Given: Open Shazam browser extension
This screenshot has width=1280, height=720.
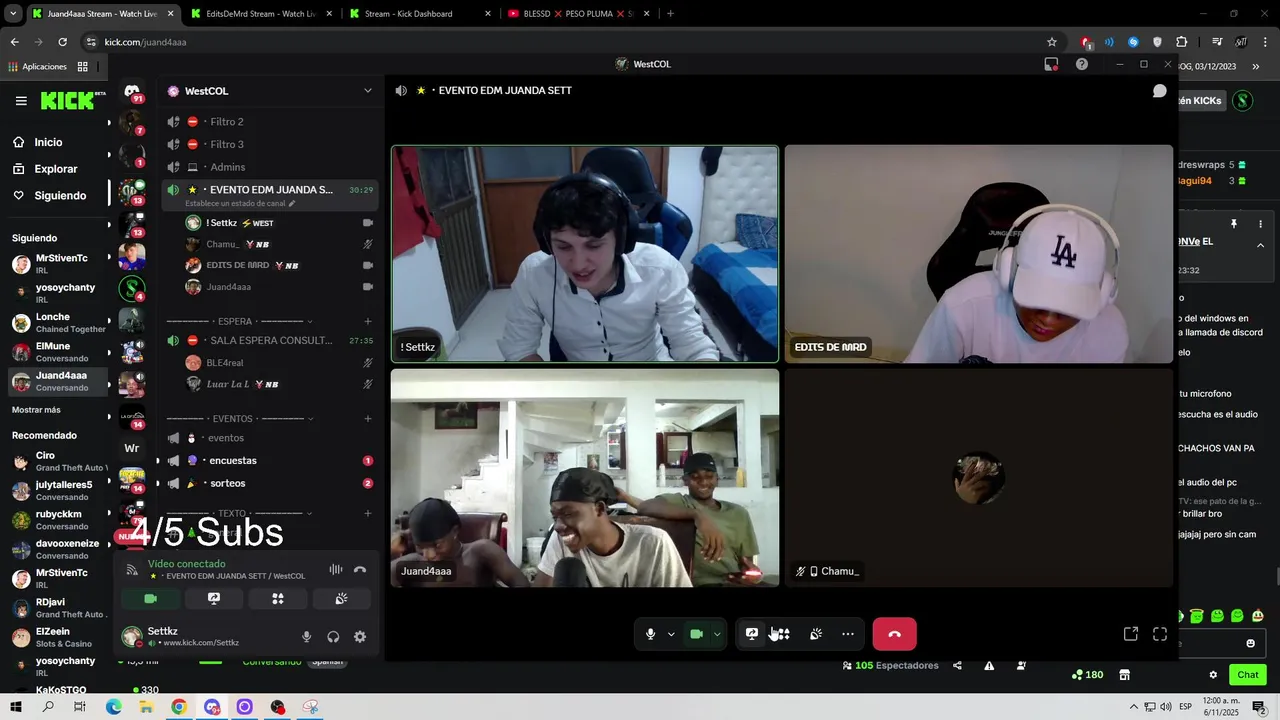Looking at the screenshot, I should point(1133,42).
